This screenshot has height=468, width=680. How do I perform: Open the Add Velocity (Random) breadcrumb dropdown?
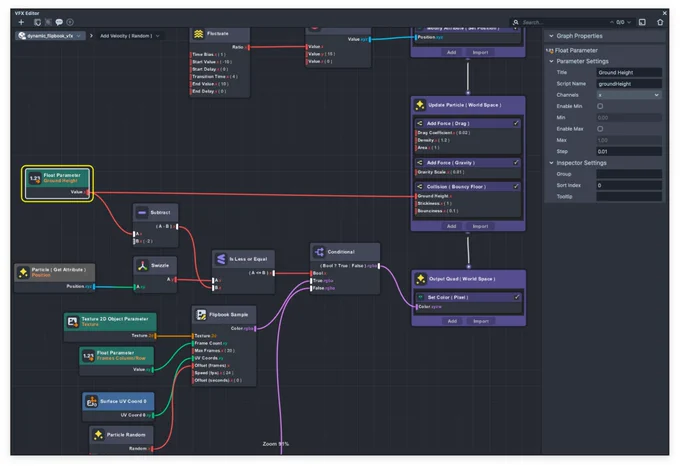(157, 36)
